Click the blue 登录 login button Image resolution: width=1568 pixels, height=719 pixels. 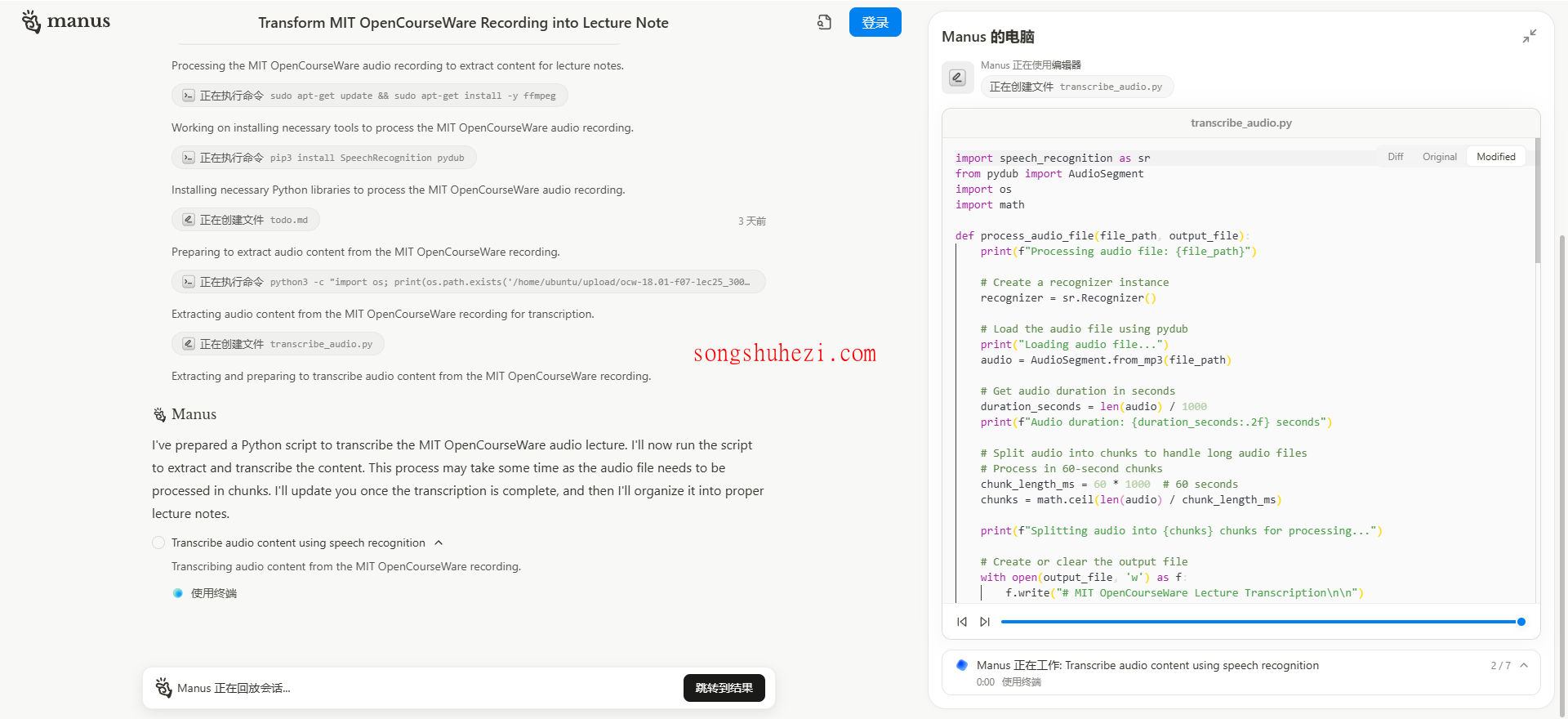875,22
